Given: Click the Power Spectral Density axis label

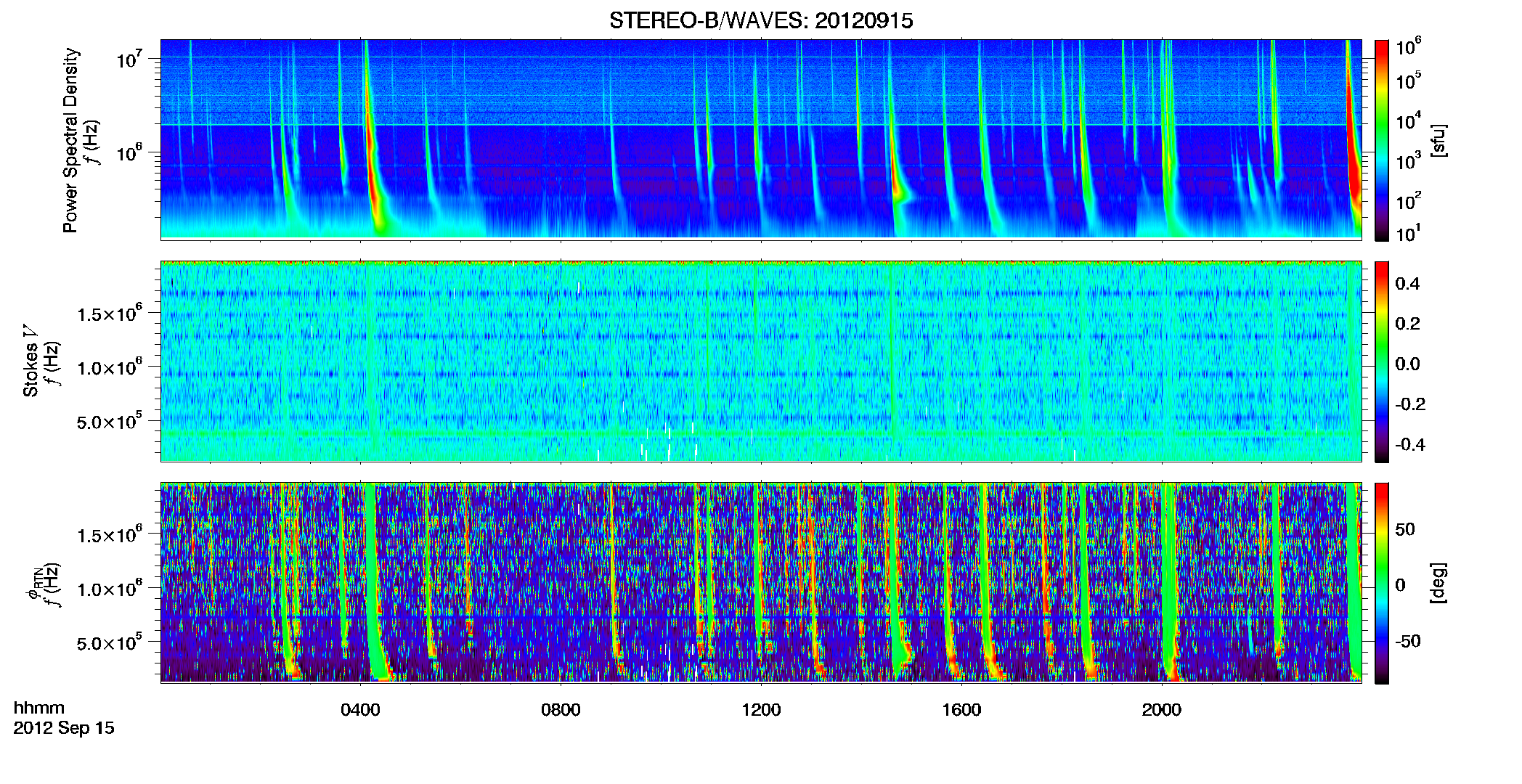Looking at the screenshot, I should [x=70, y=140].
